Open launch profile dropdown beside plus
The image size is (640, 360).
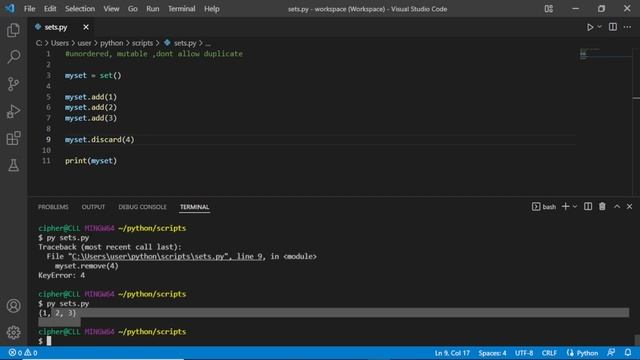point(575,207)
